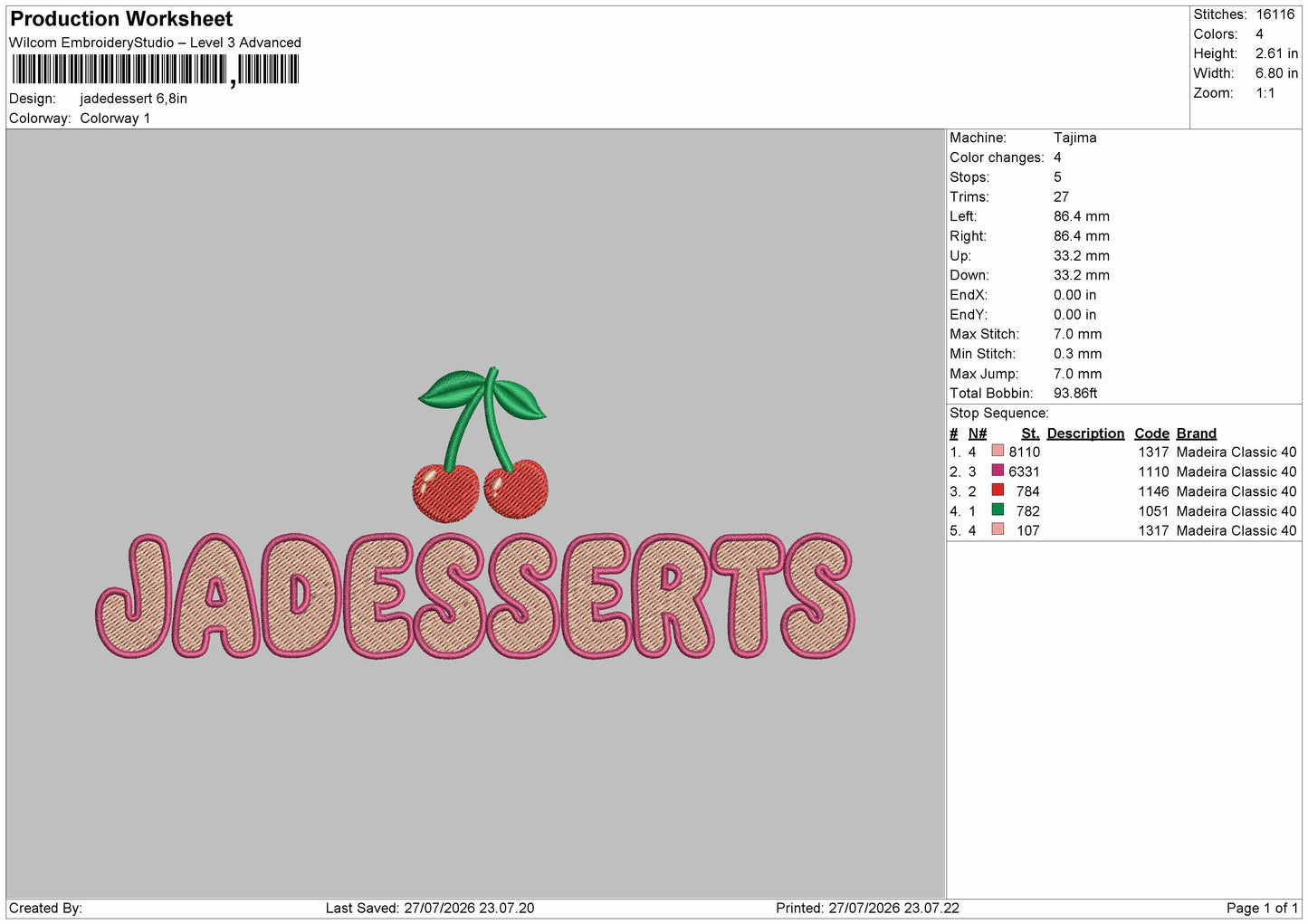
Task: Click the Height value 2.61 in
Action: 1276,54
